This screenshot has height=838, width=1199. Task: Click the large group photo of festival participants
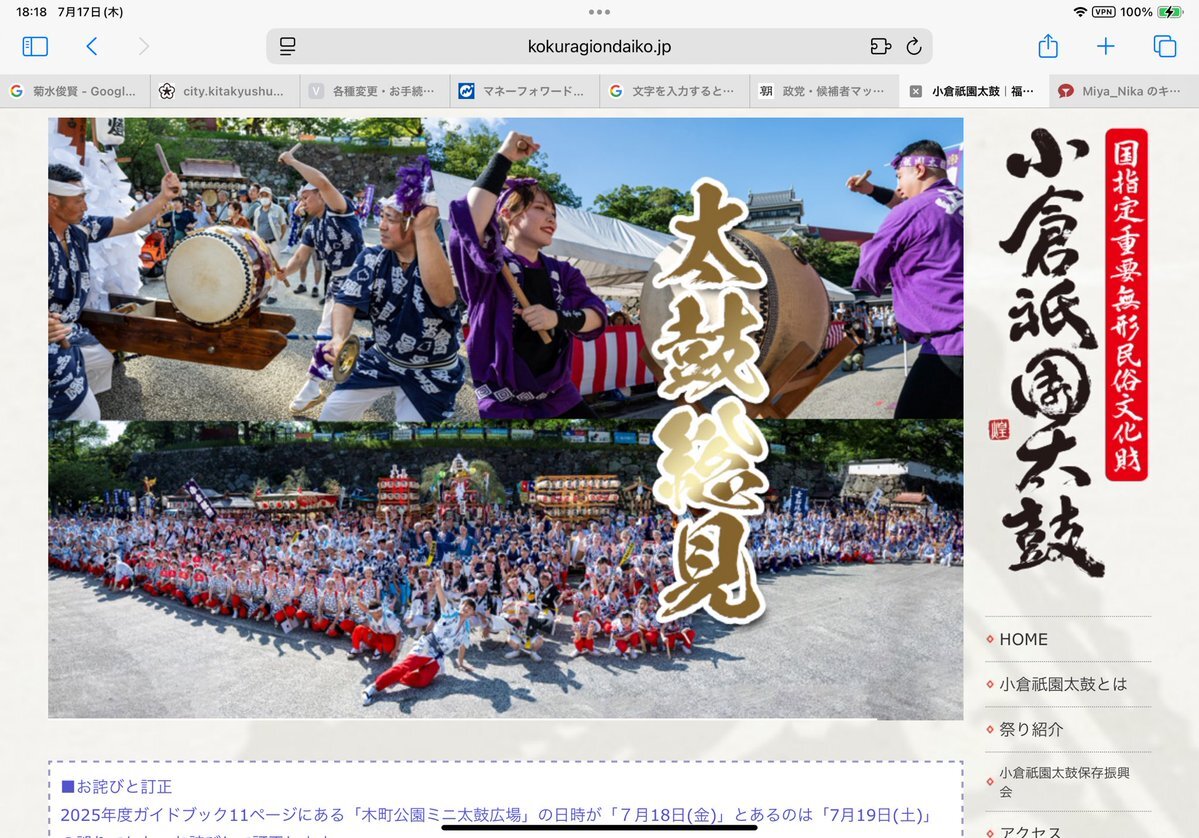tap(505, 569)
